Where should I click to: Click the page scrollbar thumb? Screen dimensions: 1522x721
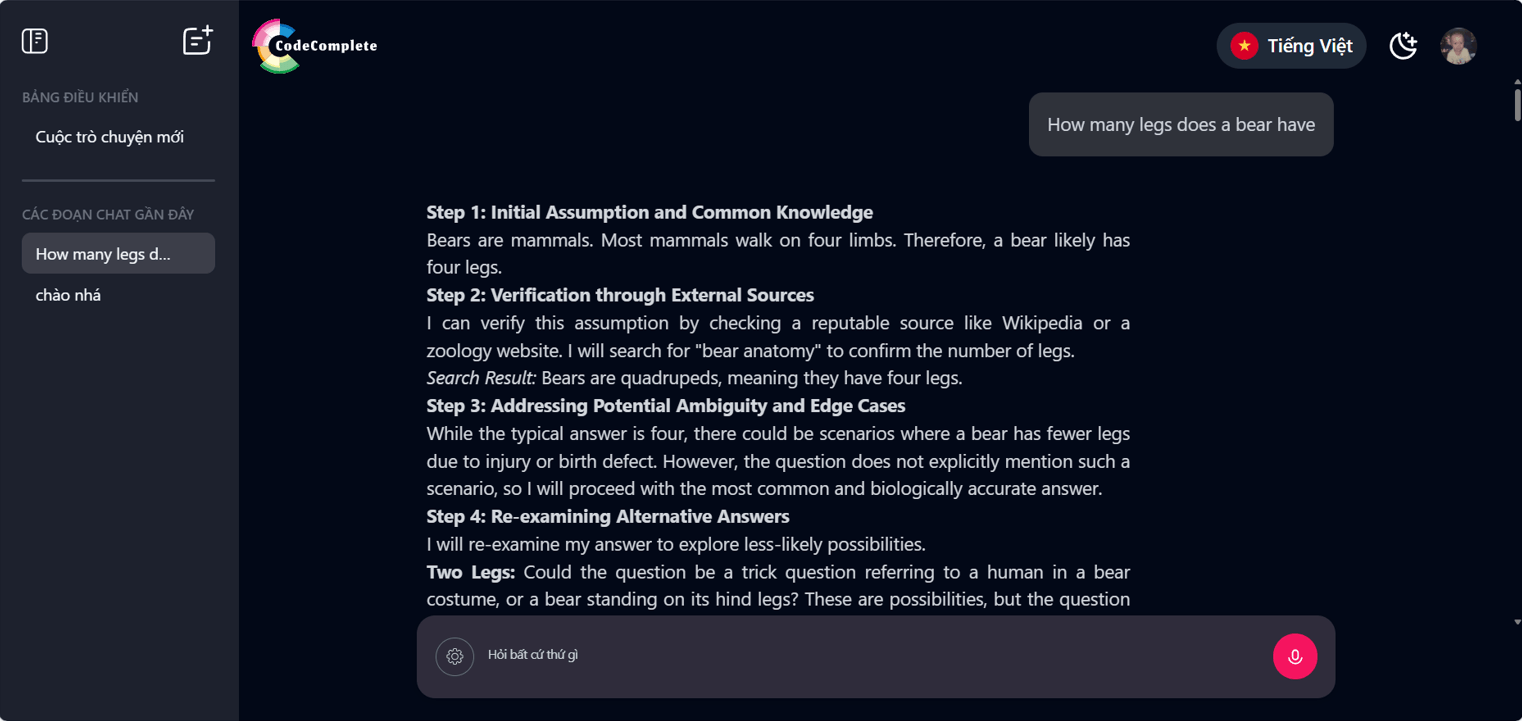point(1517,104)
